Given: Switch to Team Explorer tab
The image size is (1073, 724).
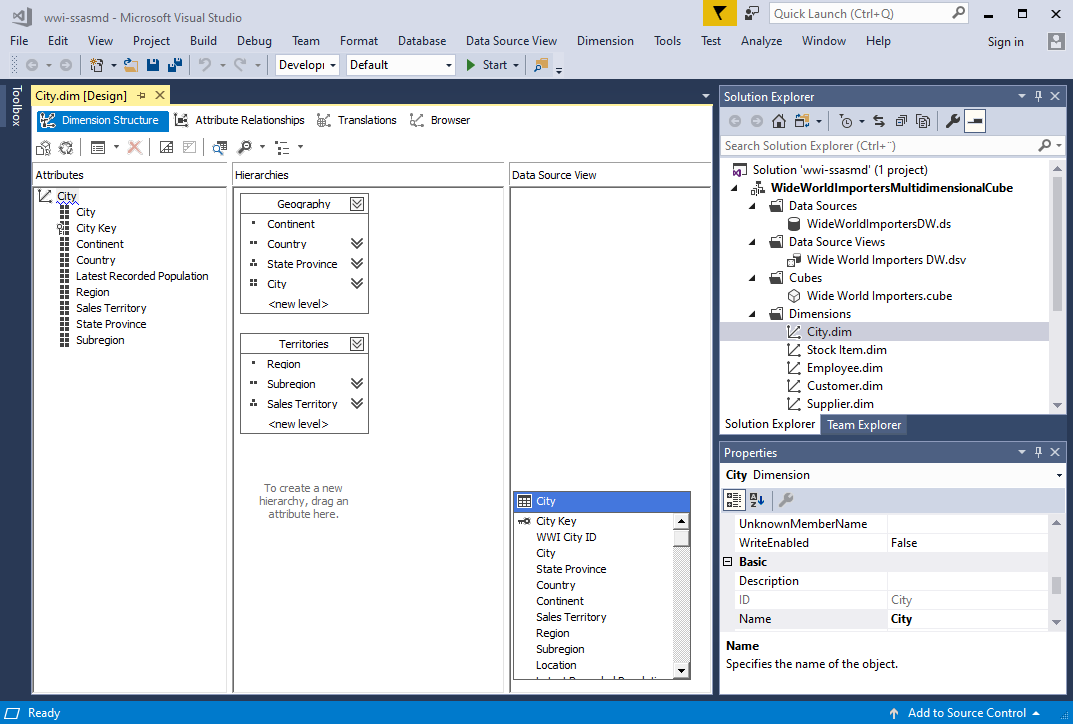Looking at the screenshot, I should 864,425.
